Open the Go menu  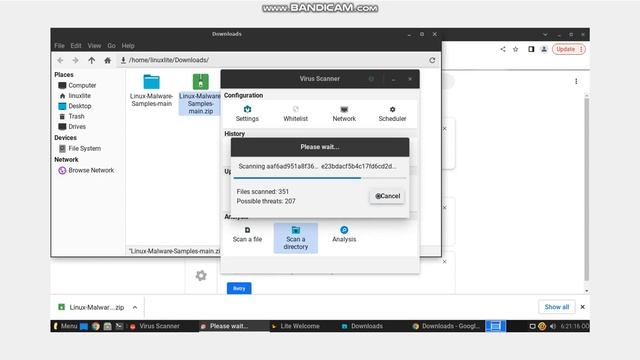pos(111,46)
